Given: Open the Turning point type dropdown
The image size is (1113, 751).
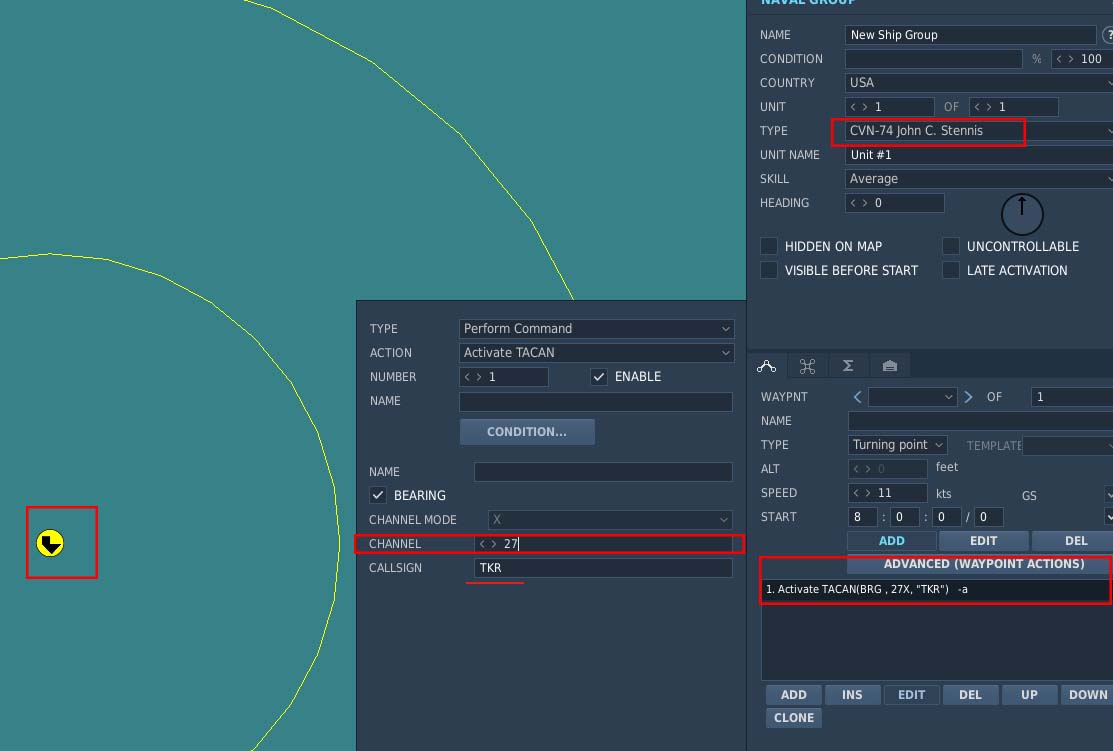Looking at the screenshot, I should 897,445.
